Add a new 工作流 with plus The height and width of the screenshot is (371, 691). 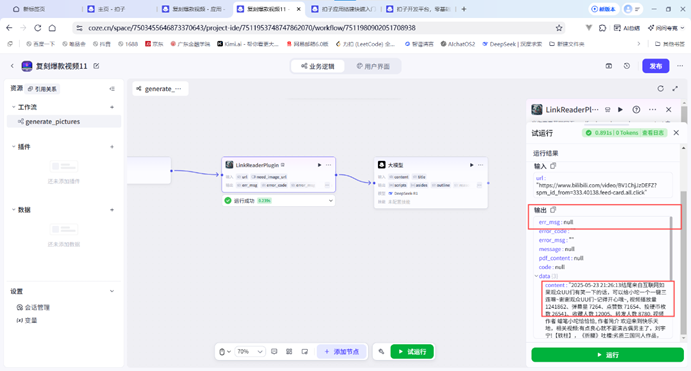click(112, 107)
